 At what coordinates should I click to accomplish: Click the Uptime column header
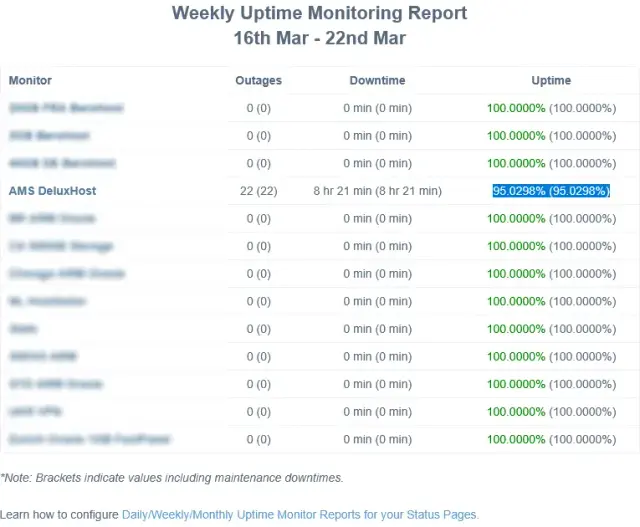point(551,80)
